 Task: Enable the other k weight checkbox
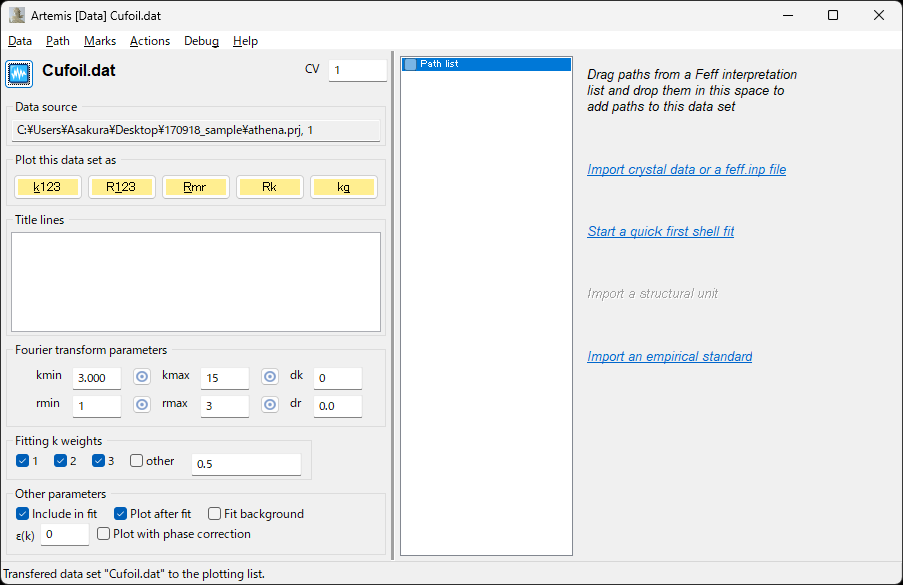click(x=136, y=461)
